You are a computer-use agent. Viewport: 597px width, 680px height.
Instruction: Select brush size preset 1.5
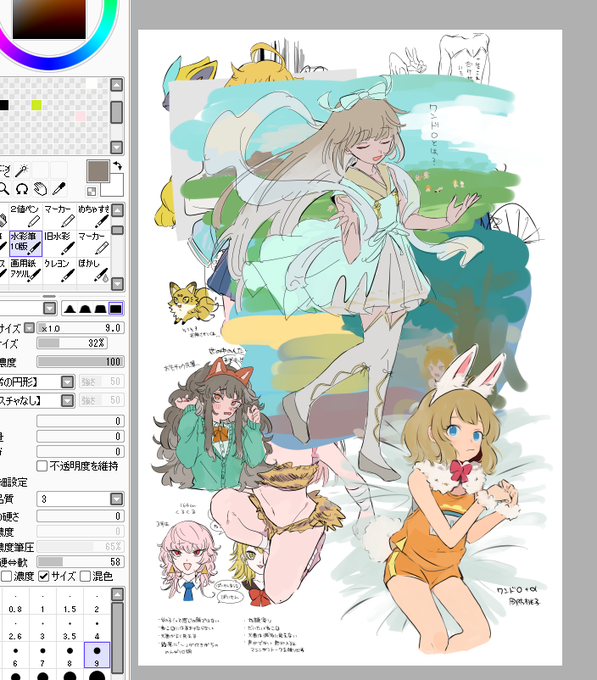(69, 602)
